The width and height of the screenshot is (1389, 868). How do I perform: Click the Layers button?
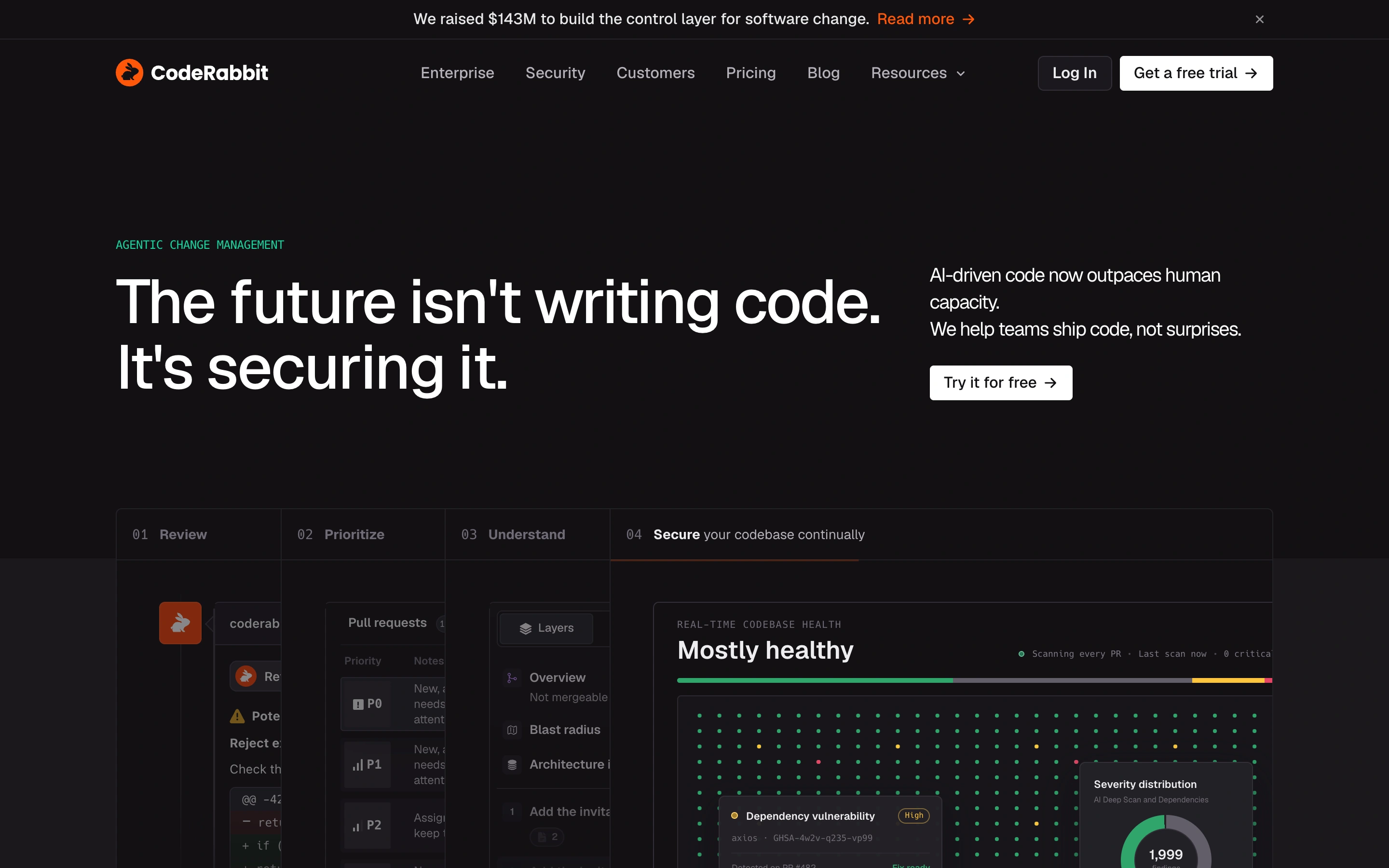546,629
